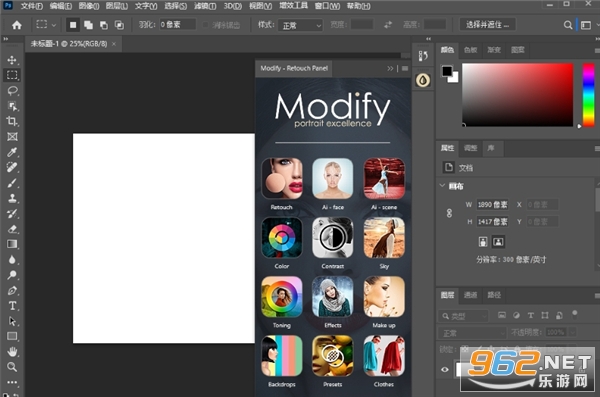This screenshot has width=600, height=397.
Task: Select the Eyedropper tool
Action: [x=12, y=152]
